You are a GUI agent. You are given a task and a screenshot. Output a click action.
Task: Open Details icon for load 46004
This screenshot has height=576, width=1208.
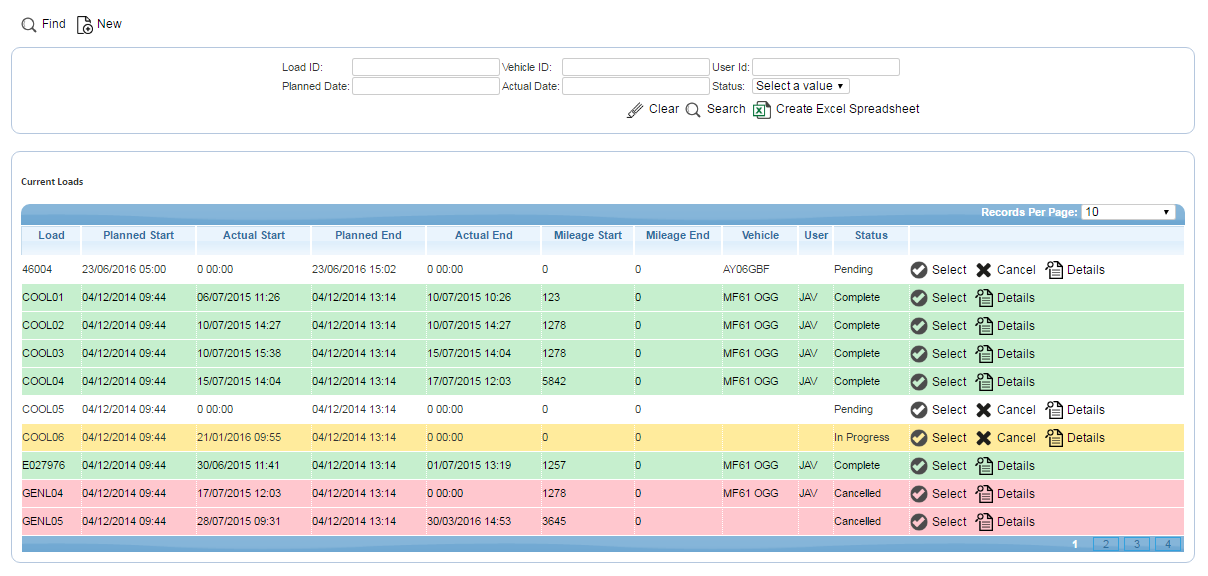tap(1054, 270)
